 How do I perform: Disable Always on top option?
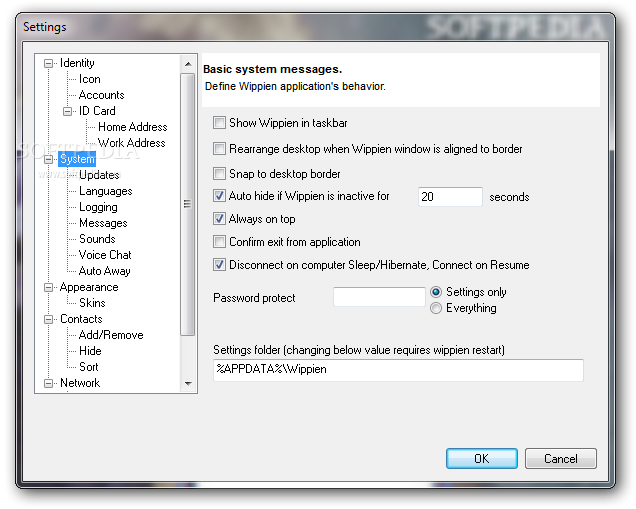(219, 219)
